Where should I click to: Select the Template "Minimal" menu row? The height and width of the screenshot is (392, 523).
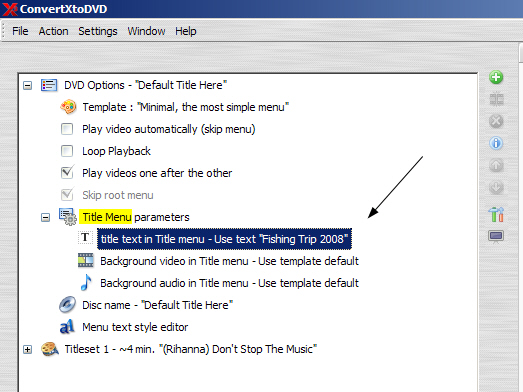pos(185,107)
